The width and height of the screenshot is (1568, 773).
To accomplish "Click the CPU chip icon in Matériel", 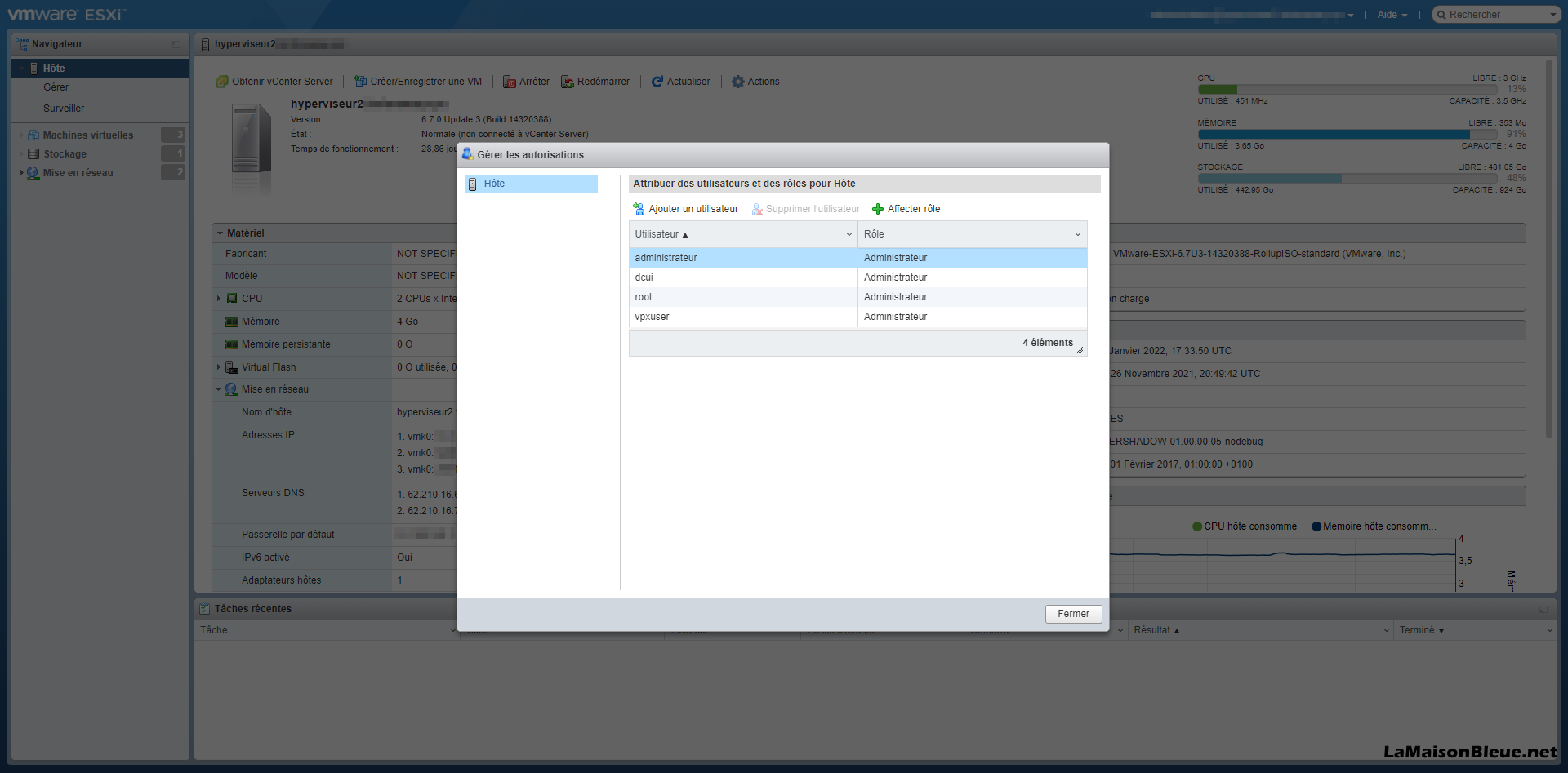I will coord(232,299).
